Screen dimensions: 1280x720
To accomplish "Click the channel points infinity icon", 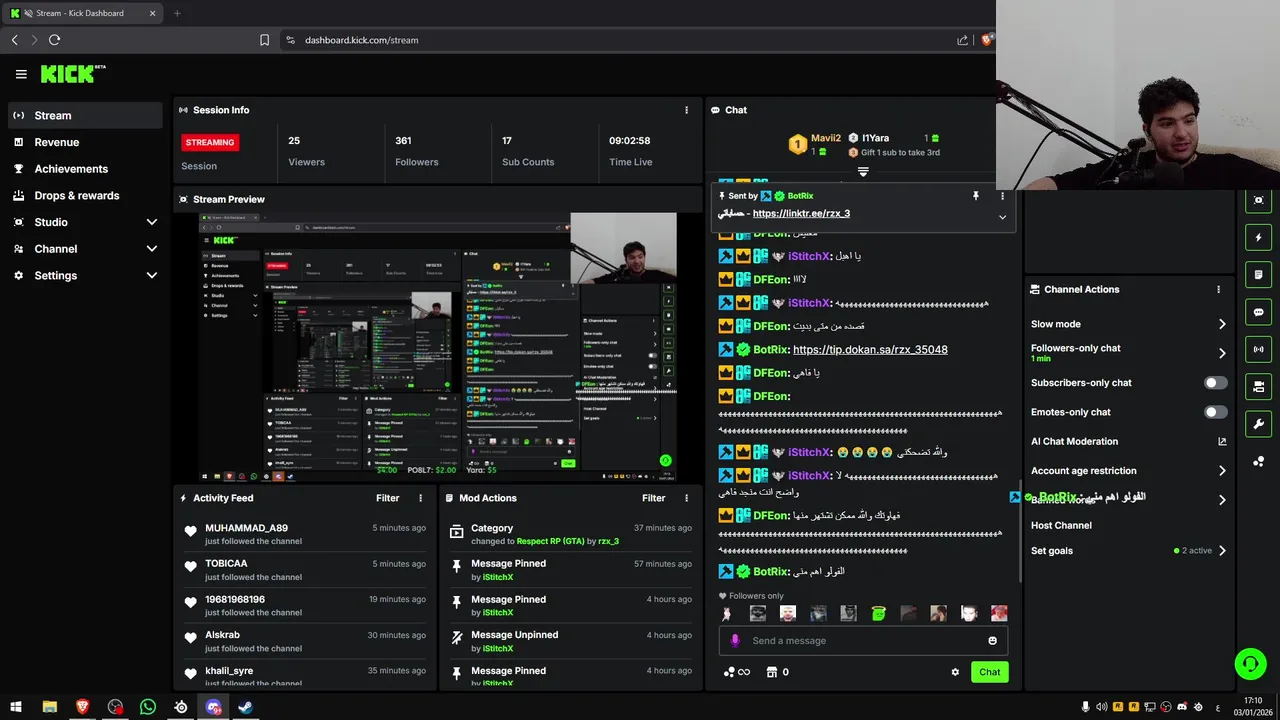I will pyautogui.click(x=737, y=672).
